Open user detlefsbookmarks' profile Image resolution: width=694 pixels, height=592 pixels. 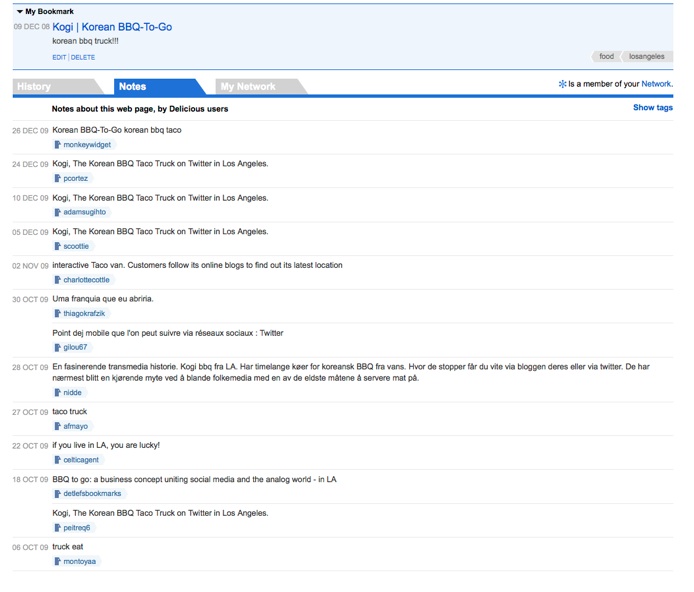tap(92, 493)
